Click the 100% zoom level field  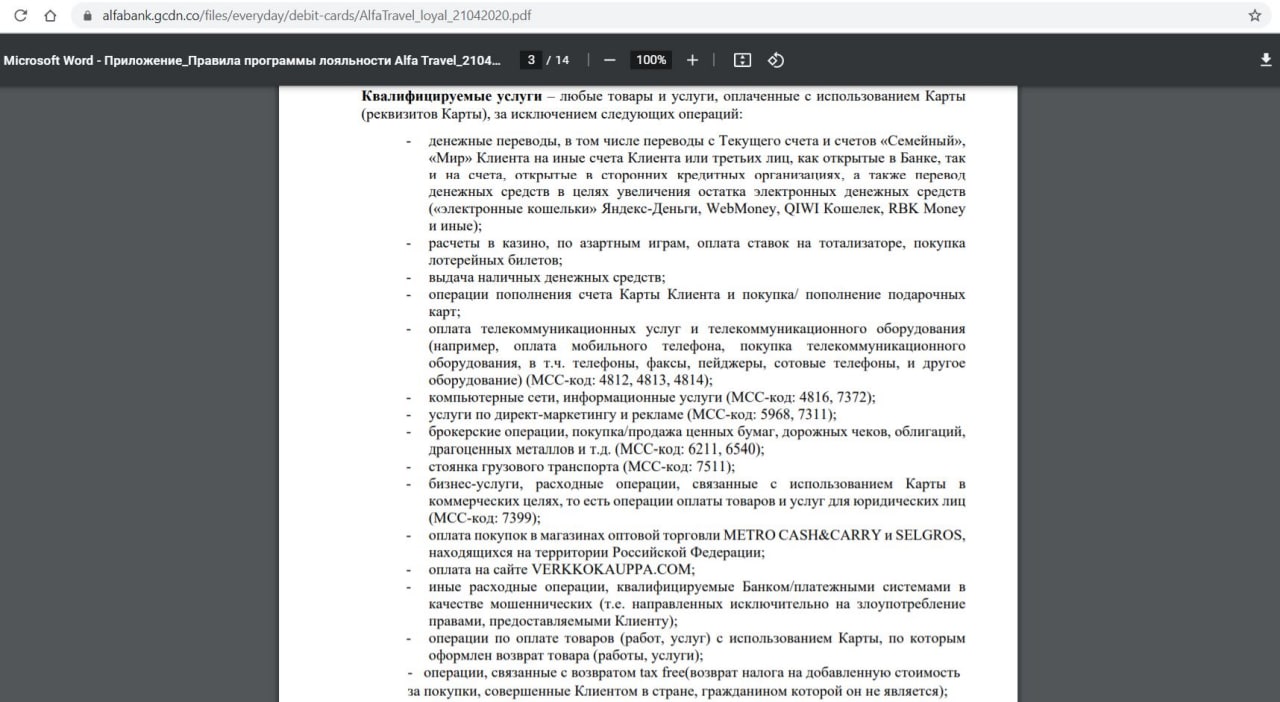pos(651,60)
